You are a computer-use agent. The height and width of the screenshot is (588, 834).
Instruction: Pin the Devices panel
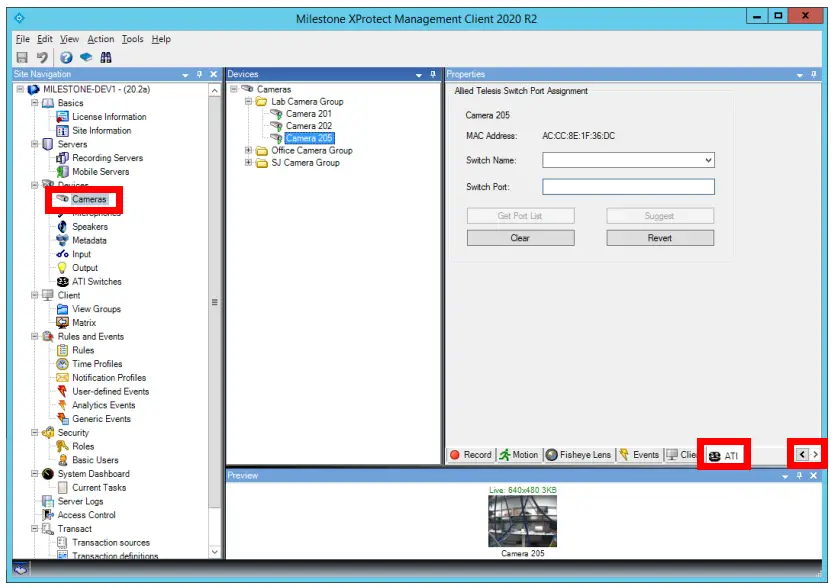[x=433, y=74]
